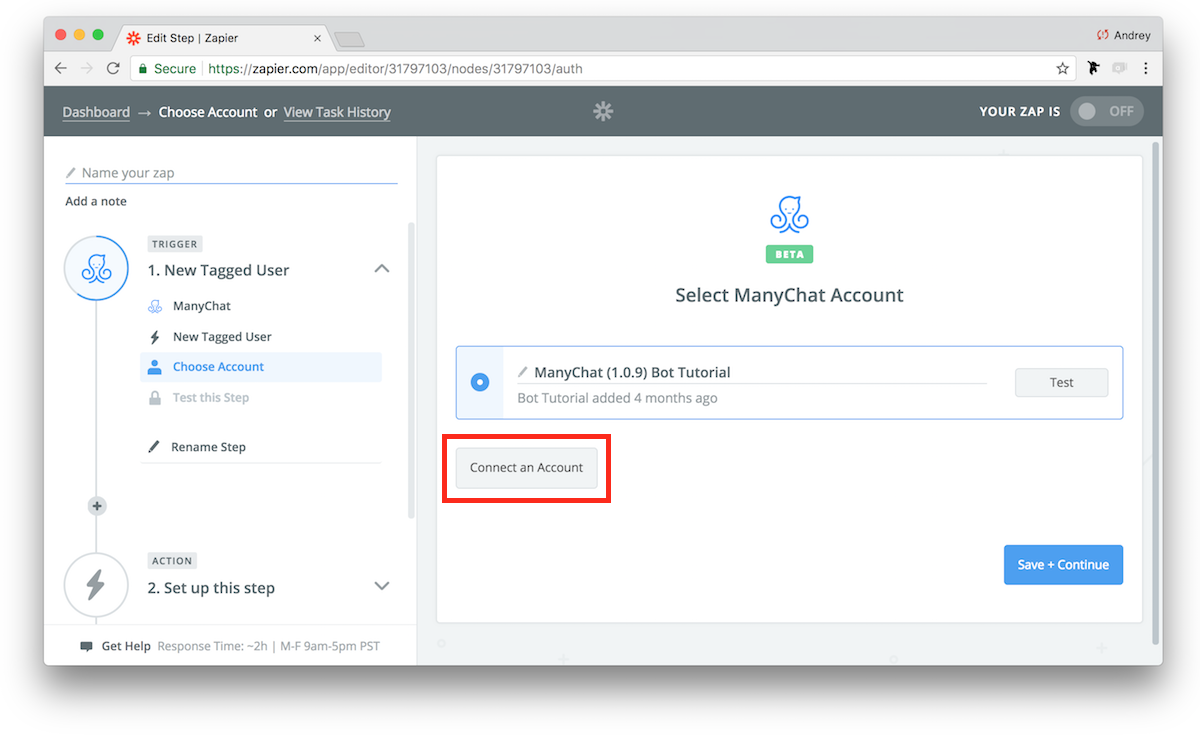Click the browser back arrow
Screen dimensions: 1200x741
click(61, 68)
